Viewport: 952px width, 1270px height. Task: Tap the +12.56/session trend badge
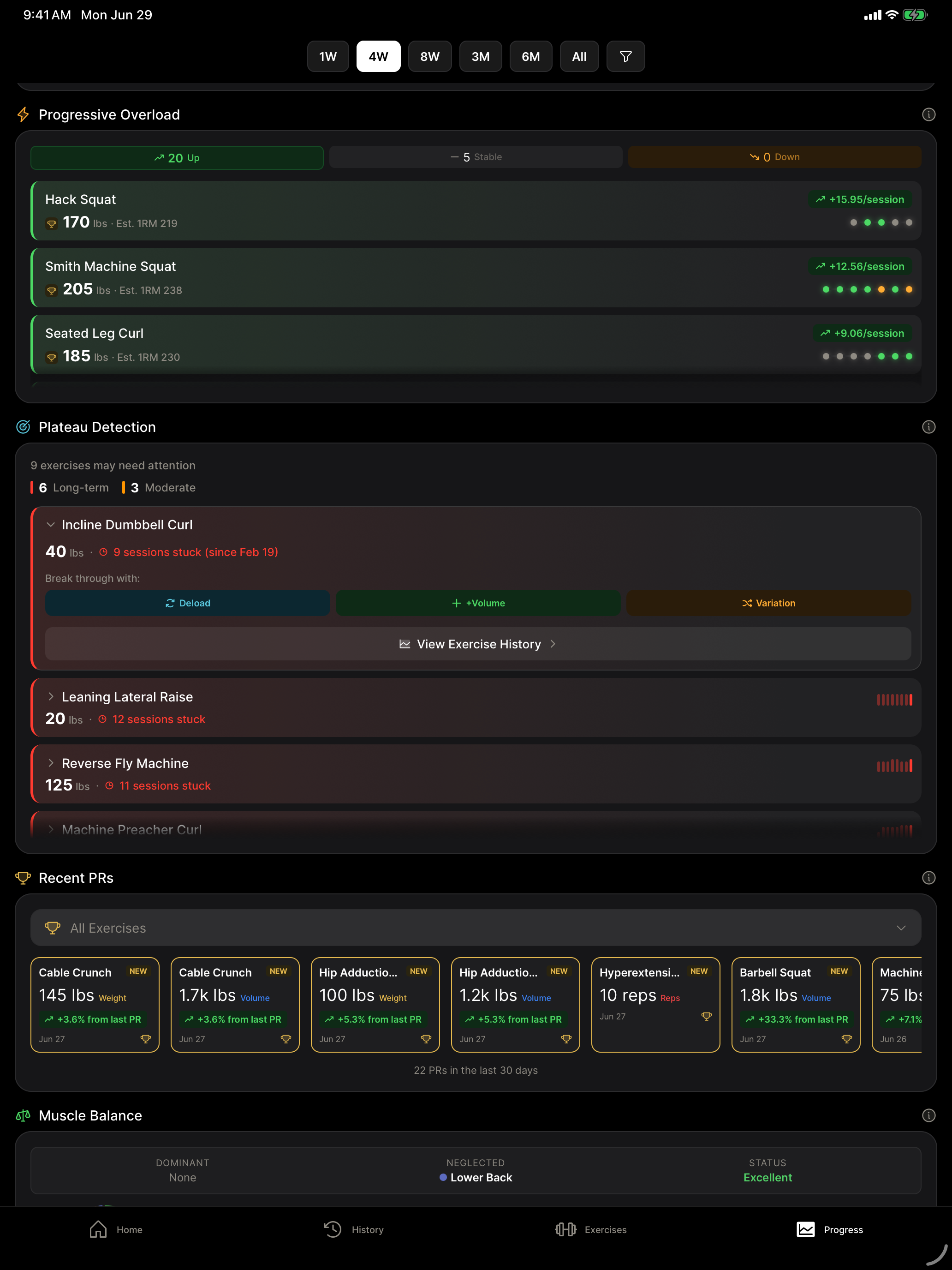860,266
